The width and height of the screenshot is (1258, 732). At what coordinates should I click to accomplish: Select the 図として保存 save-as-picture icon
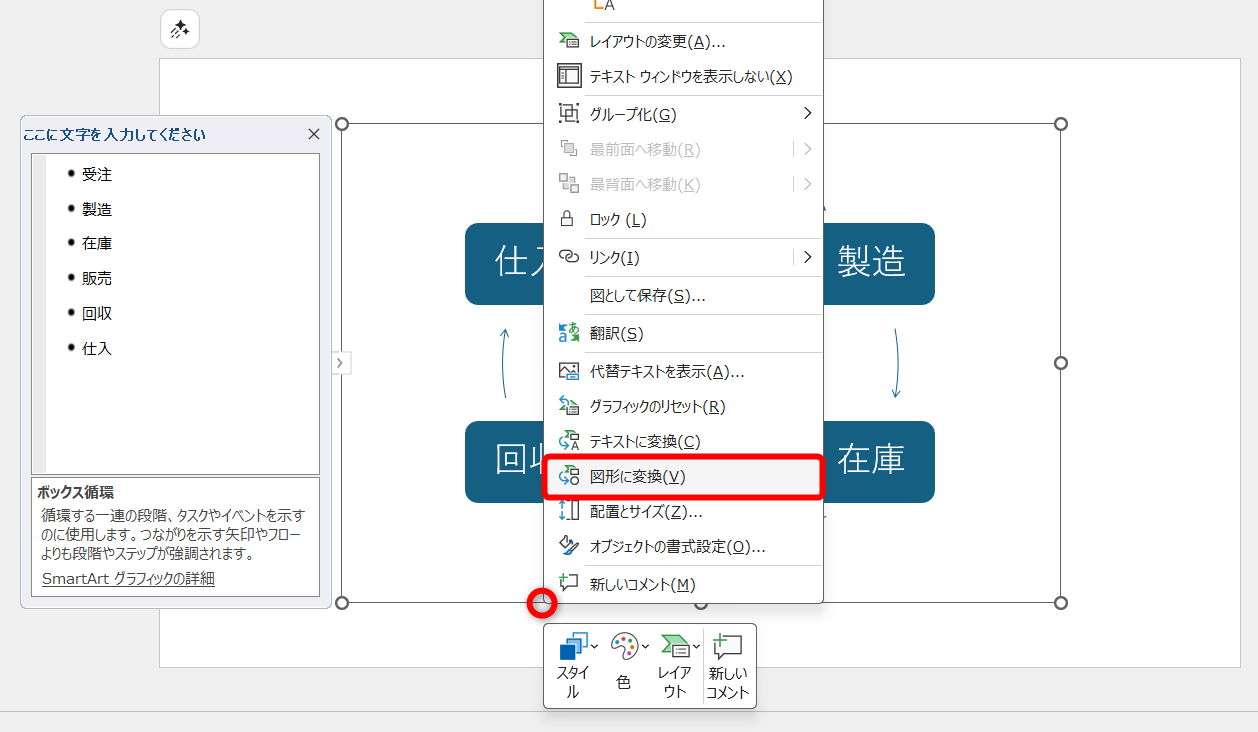570,295
